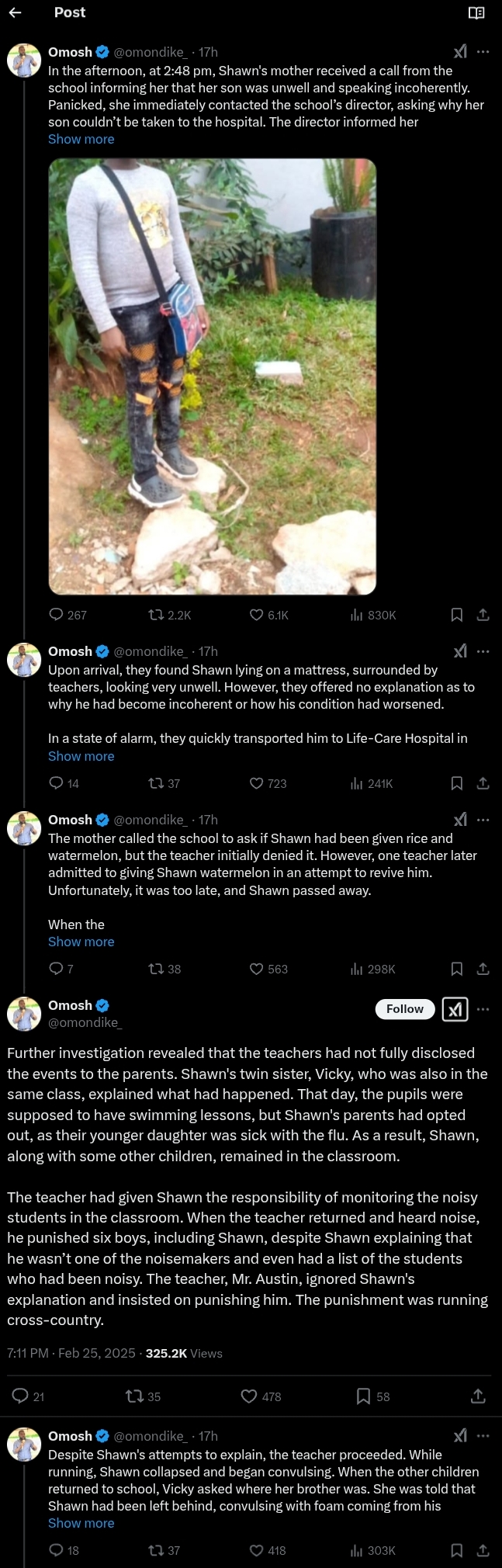Go back using the back arrow

click(16, 12)
